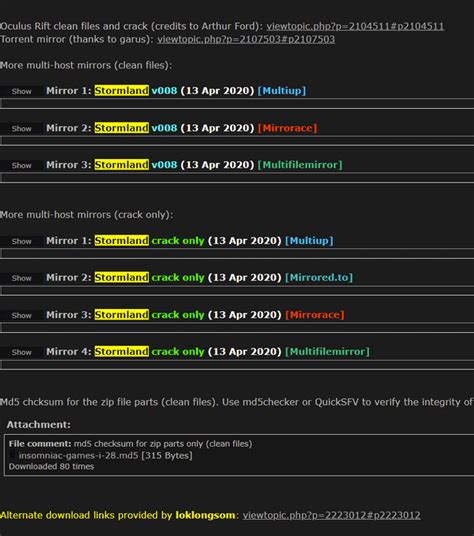Click the orange [Mirrorace] label in v008 Mirror 2
The width and height of the screenshot is (474, 536).
click(287, 128)
